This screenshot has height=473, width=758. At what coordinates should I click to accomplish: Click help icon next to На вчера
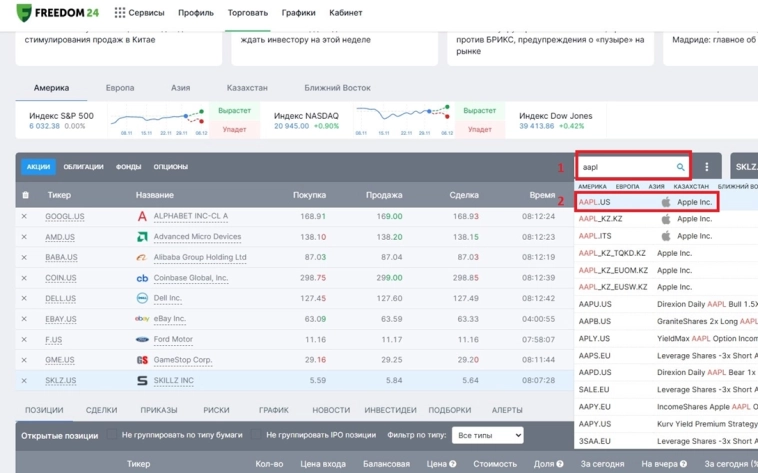coord(683,464)
